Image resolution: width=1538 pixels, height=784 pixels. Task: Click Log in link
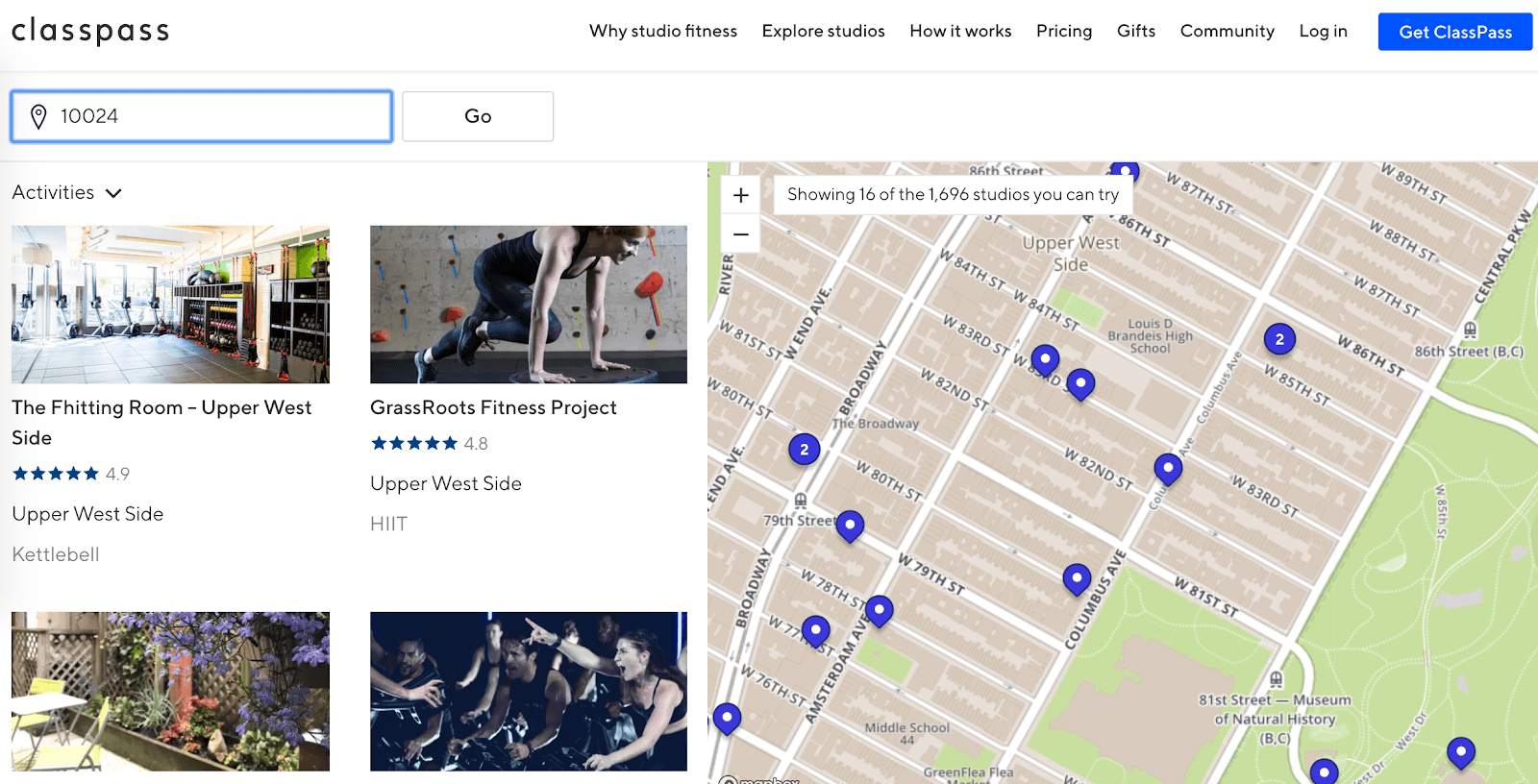pos(1324,31)
